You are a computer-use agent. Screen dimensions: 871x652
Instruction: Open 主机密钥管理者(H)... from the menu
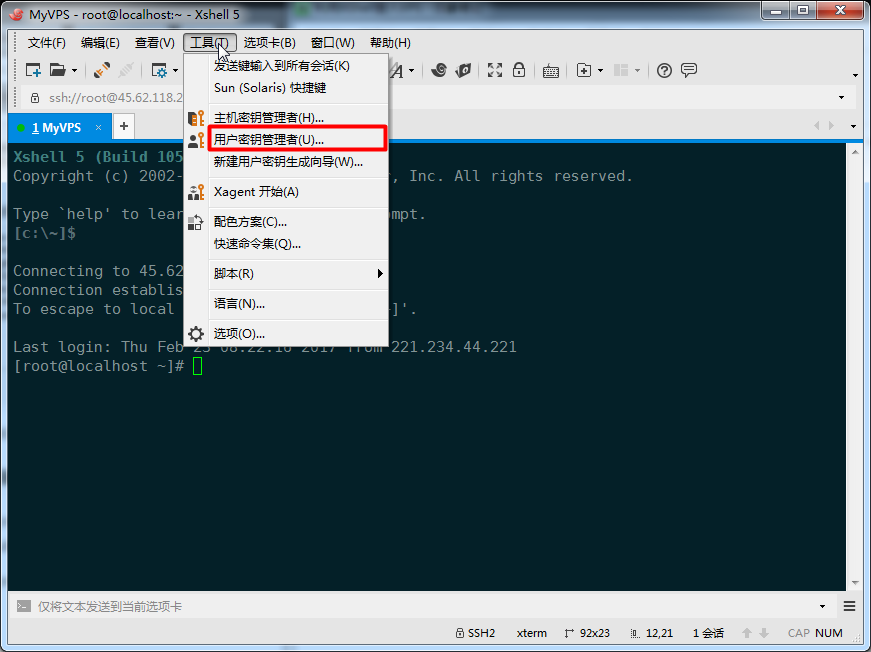[287, 118]
